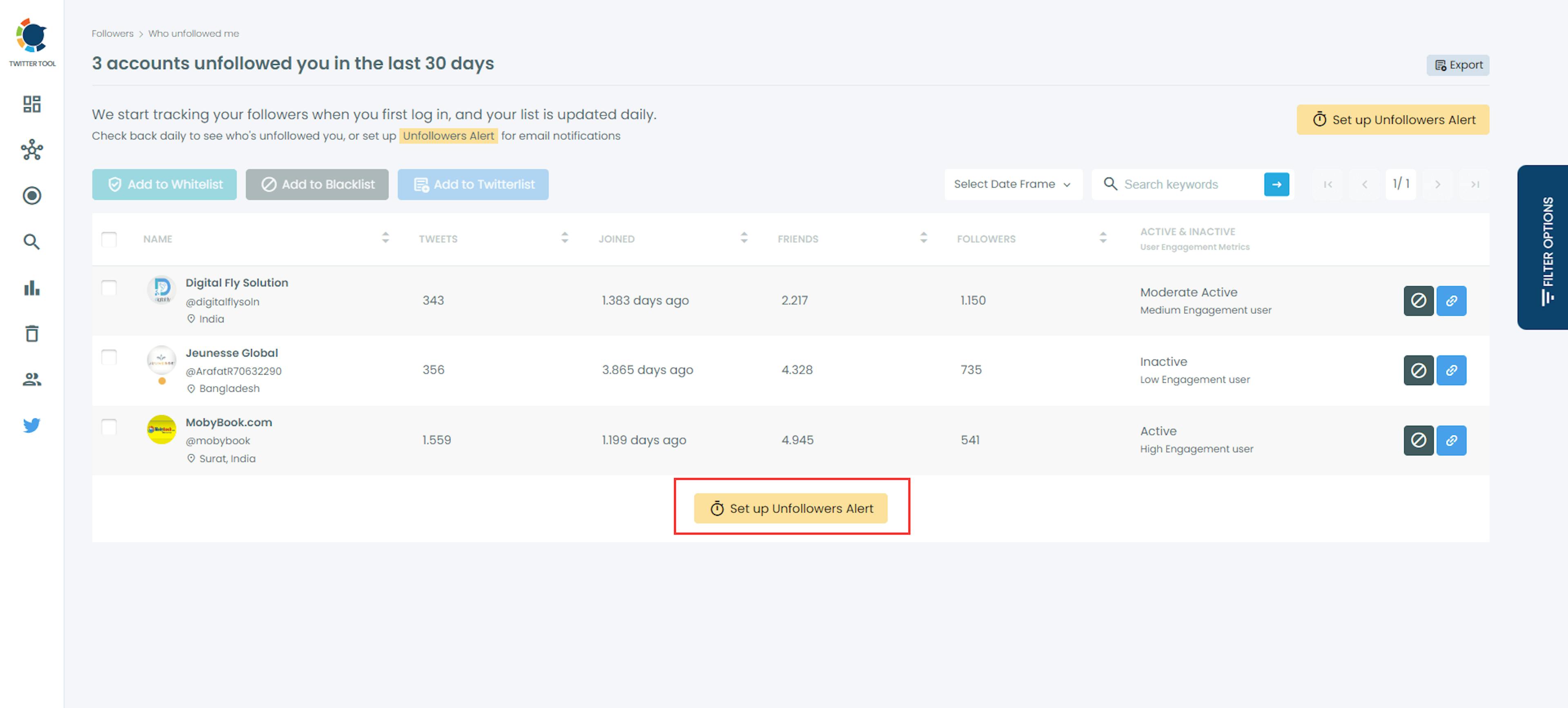This screenshot has width=1568, height=708.
Task: Click the link icon for Jeunesse Global
Action: [x=1452, y=370]
